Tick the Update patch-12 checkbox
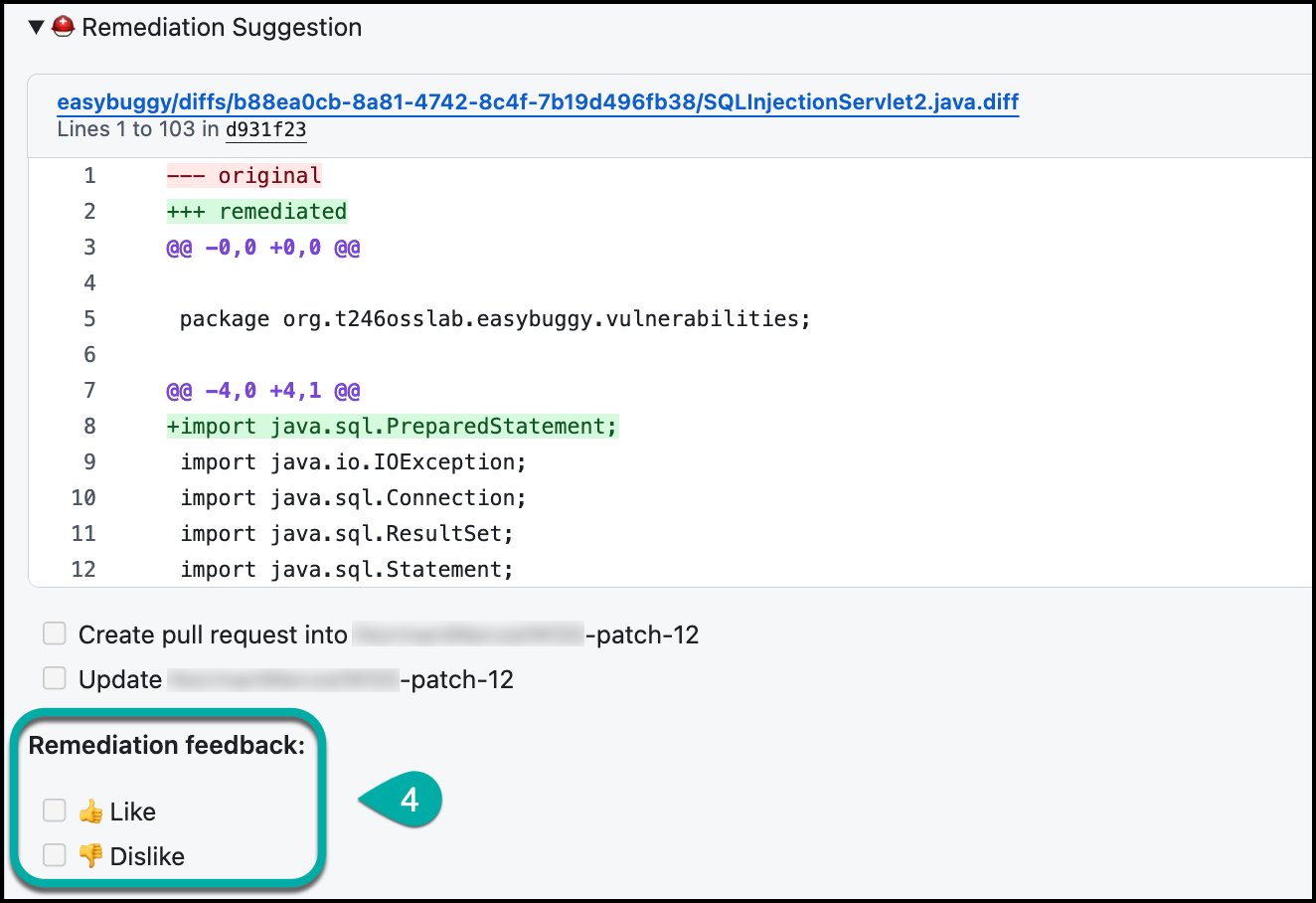1316x903 pixels. (x=55, y=678)
